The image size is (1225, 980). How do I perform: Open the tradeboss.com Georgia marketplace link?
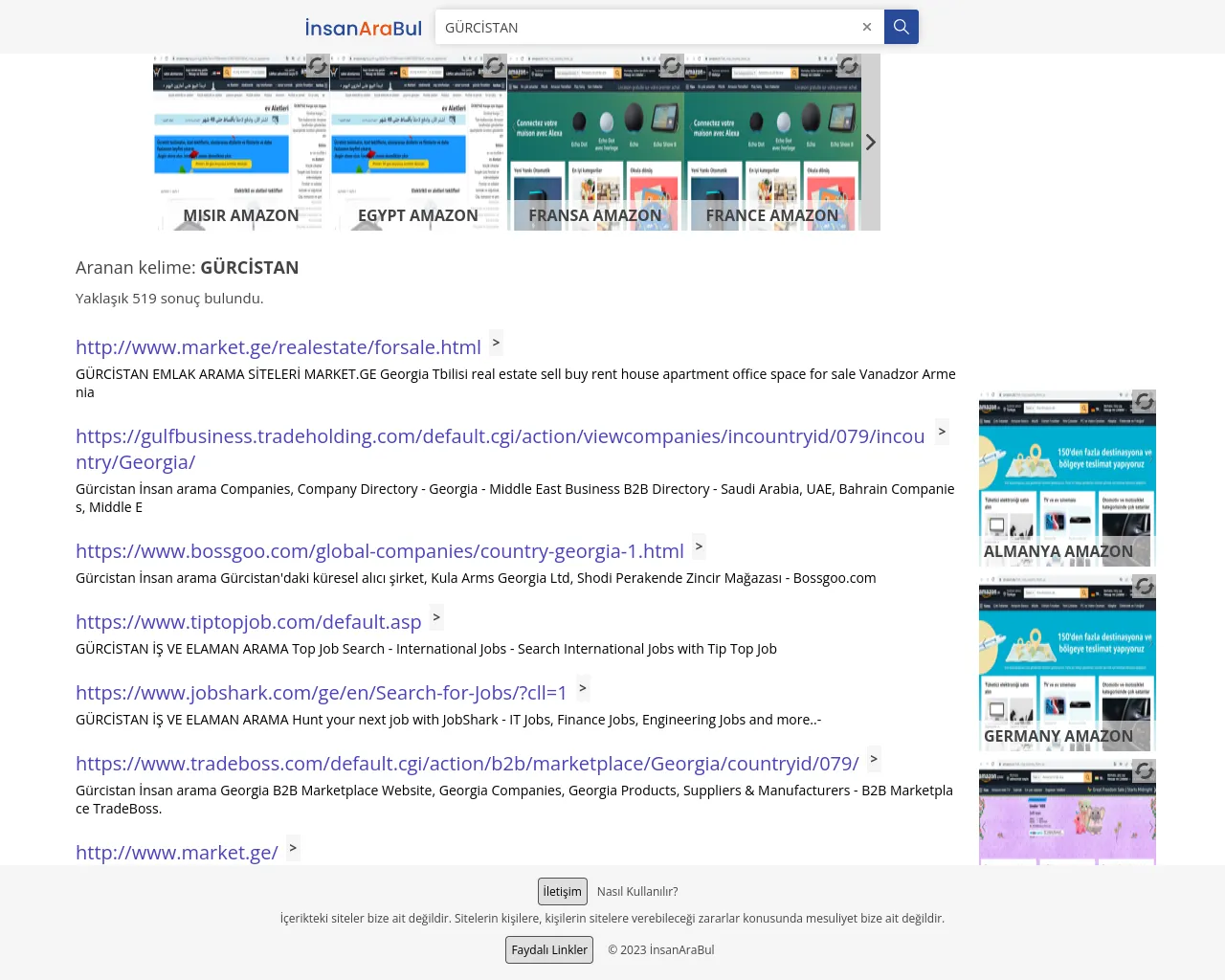[467, 764]
